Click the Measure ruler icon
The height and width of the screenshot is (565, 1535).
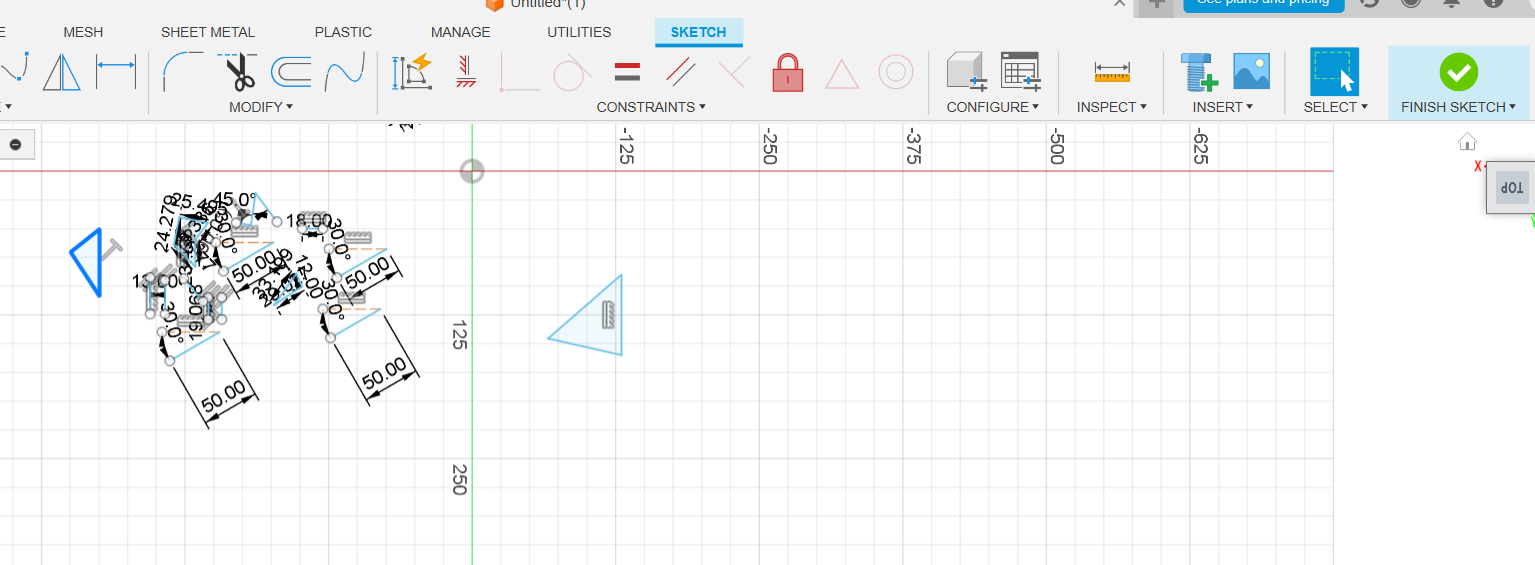[1112, 72]
